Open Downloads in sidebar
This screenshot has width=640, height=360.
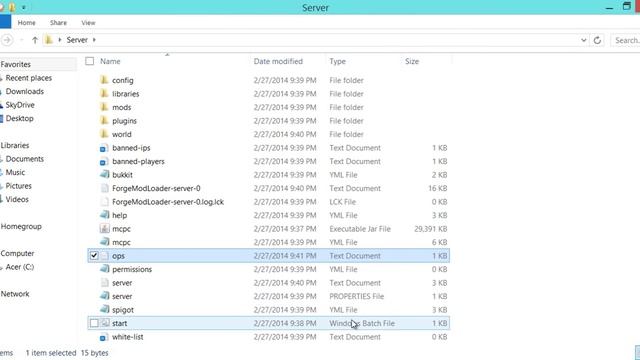click(x=24, y=91)
